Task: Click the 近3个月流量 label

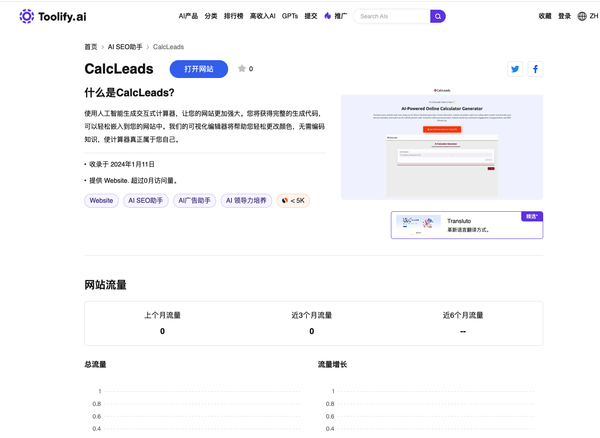Action: pyautogui.click(x=311, y=315)
